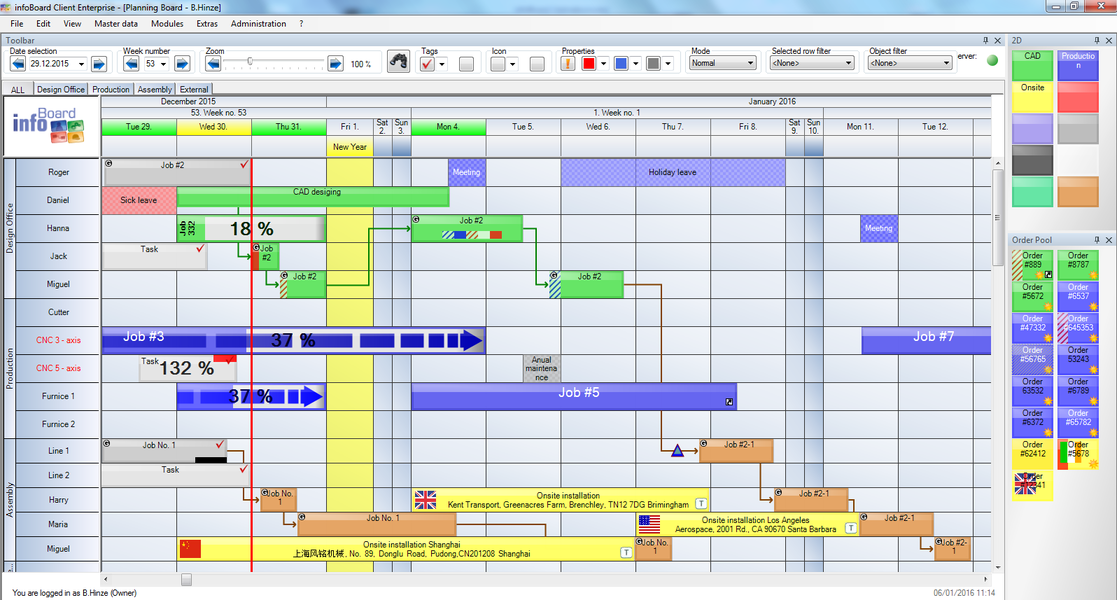Click the Job #5 bar on Furnice 1

point(577,395)
